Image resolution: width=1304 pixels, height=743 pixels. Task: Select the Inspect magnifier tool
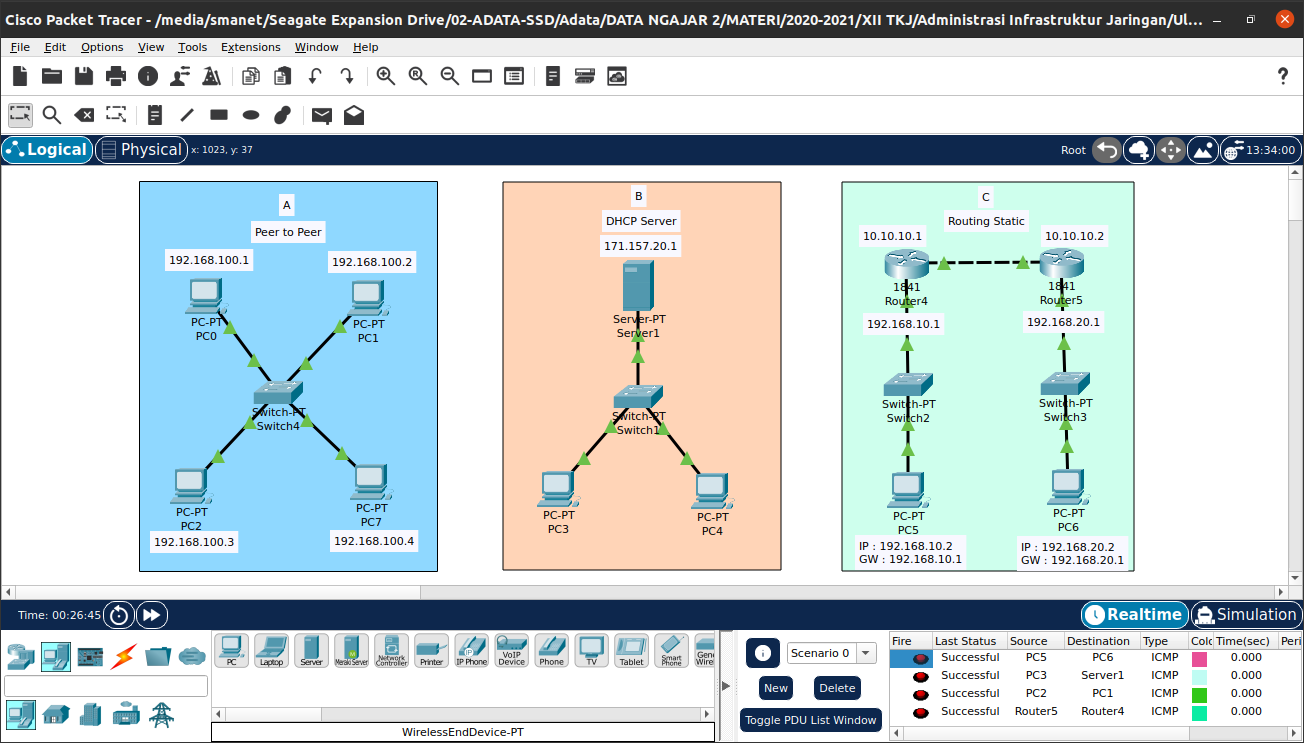click(x=52, y=115)
